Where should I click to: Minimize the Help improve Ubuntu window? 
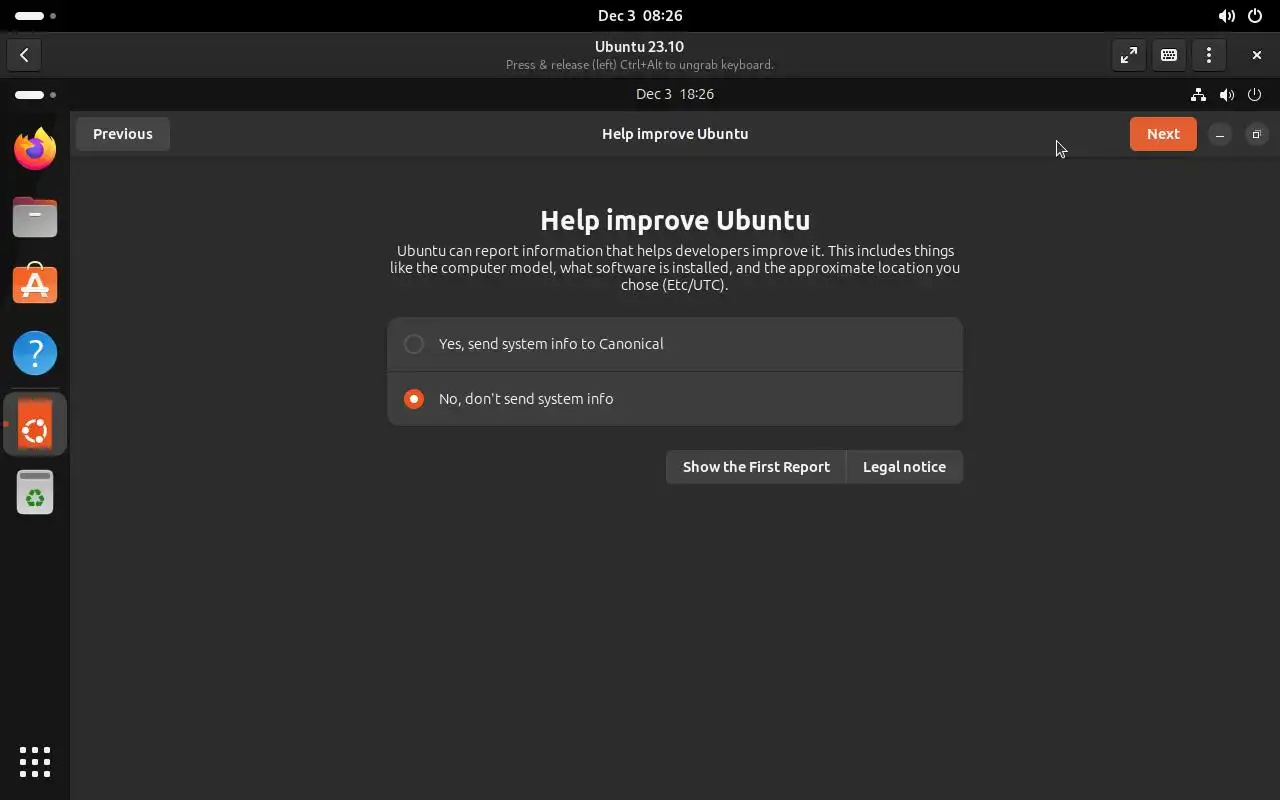pos(1220,134)
